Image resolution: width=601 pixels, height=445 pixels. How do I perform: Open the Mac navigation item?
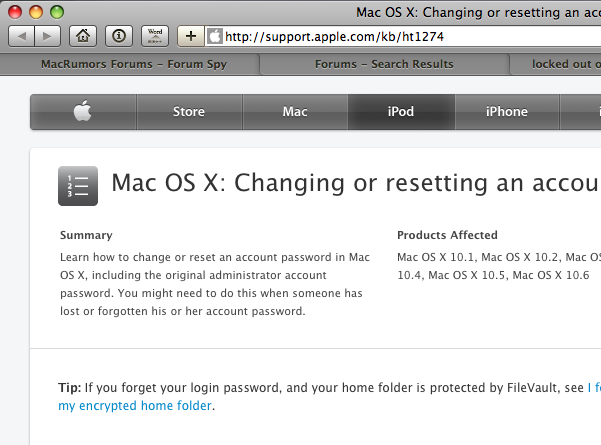coord(295,112)
